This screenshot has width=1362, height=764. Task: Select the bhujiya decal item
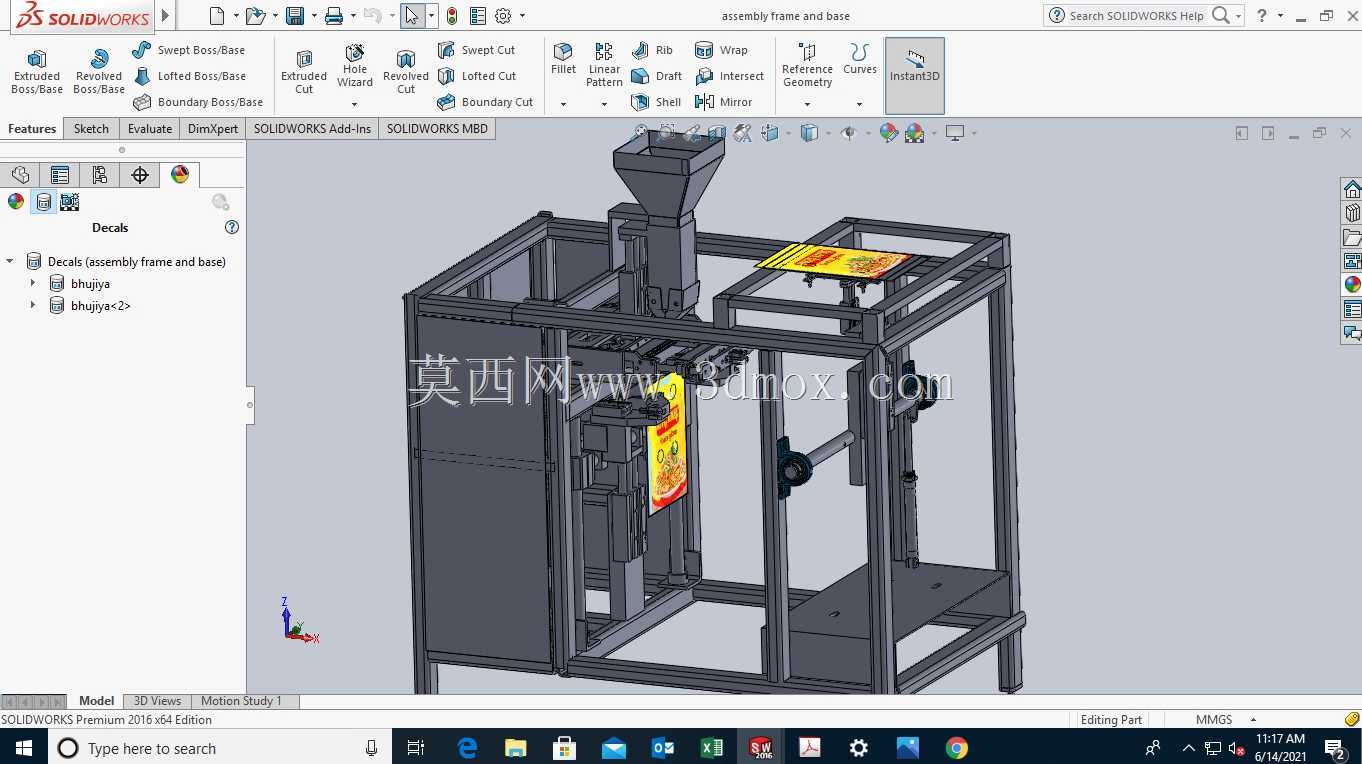click(x=90, y=284)
